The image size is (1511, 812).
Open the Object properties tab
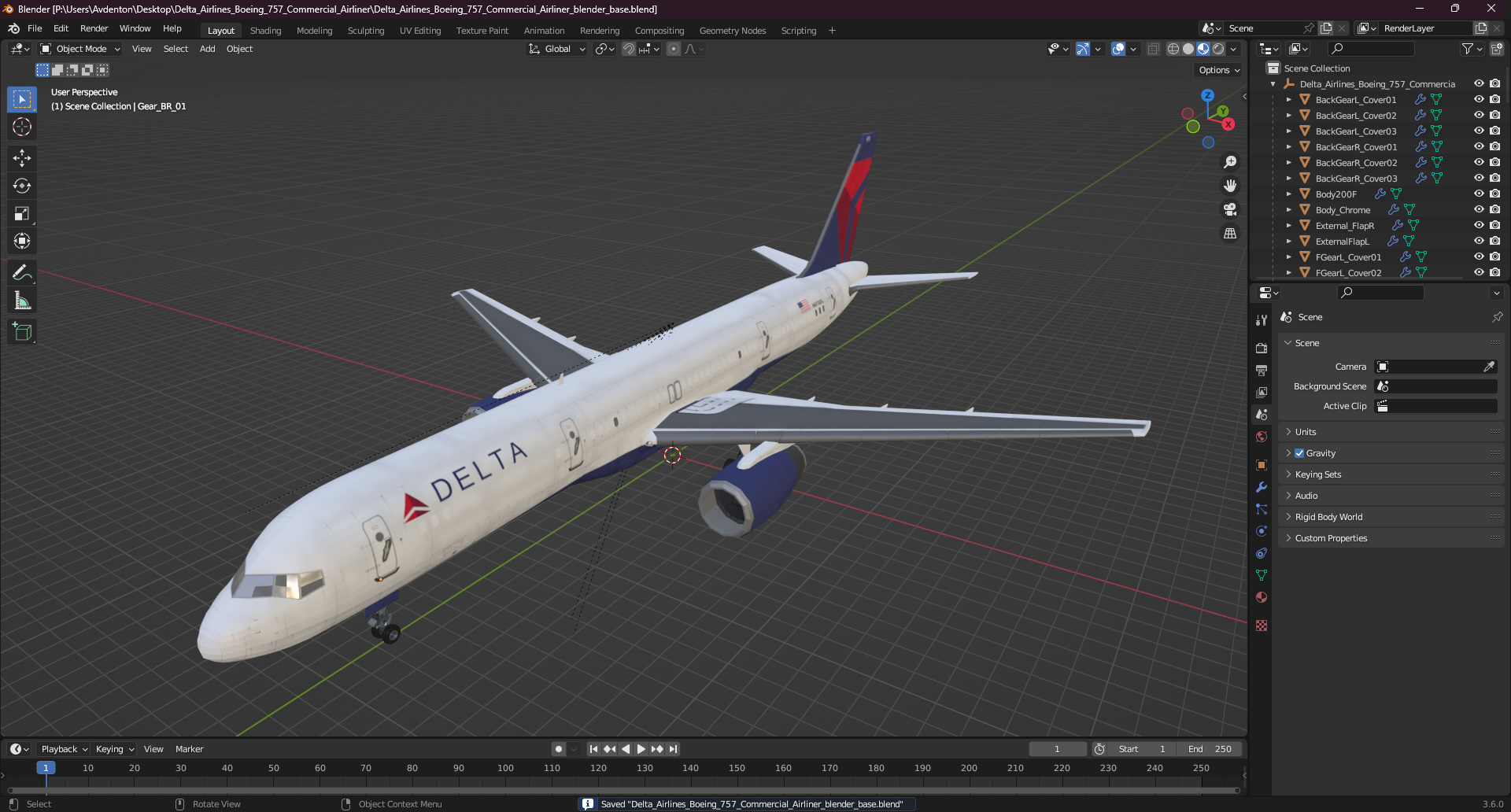click(1262, 465)
